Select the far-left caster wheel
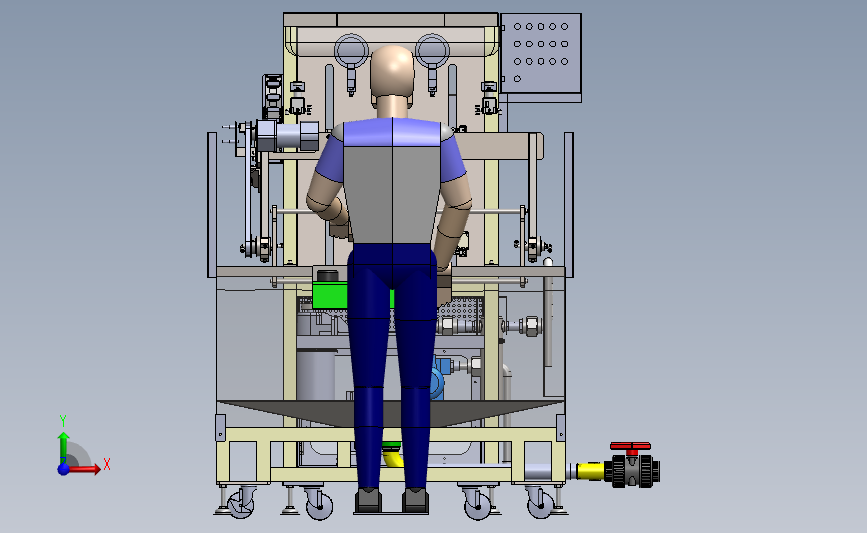The height and width of the screenshot is (533, 867). point(241,502)
